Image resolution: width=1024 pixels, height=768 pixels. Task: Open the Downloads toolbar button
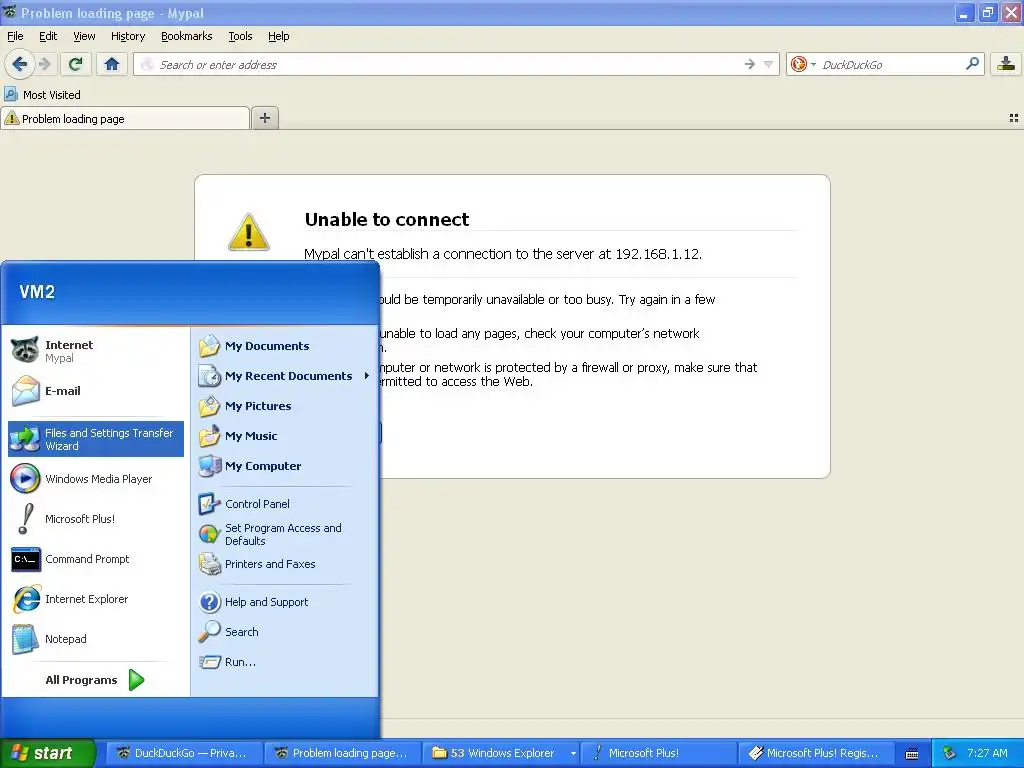[x=1006, y=64]
